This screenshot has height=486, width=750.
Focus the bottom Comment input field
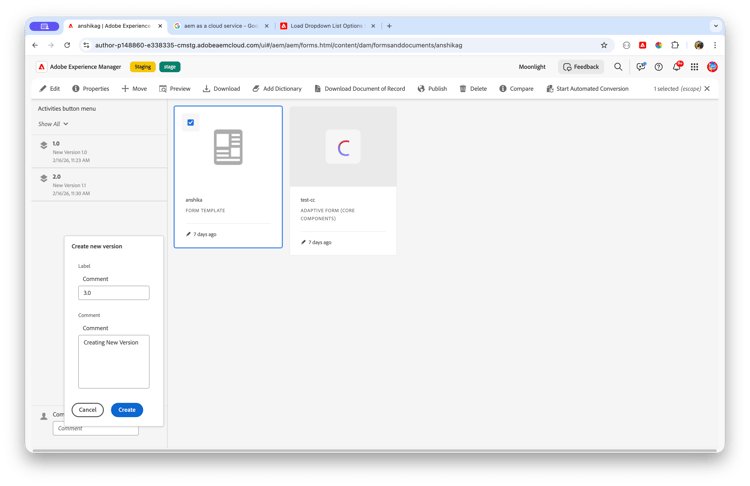(x=96, y=429)
